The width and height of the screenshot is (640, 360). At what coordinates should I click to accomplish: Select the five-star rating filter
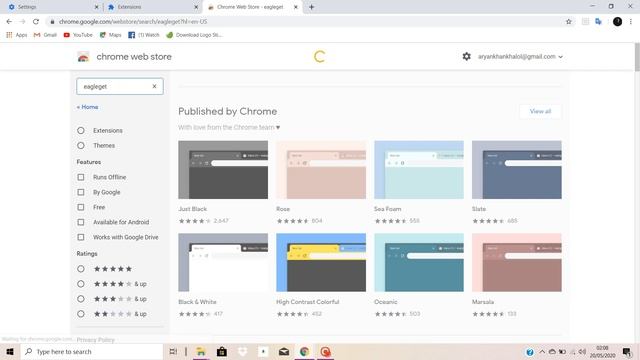point(81,269)
